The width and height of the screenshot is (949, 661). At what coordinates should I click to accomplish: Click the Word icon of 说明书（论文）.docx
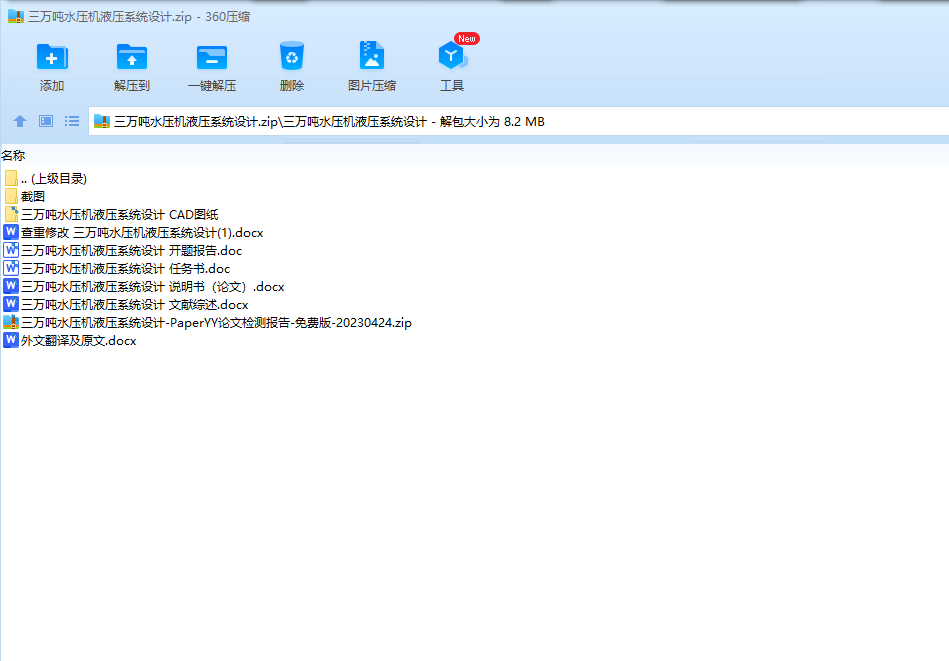point(11,286)
